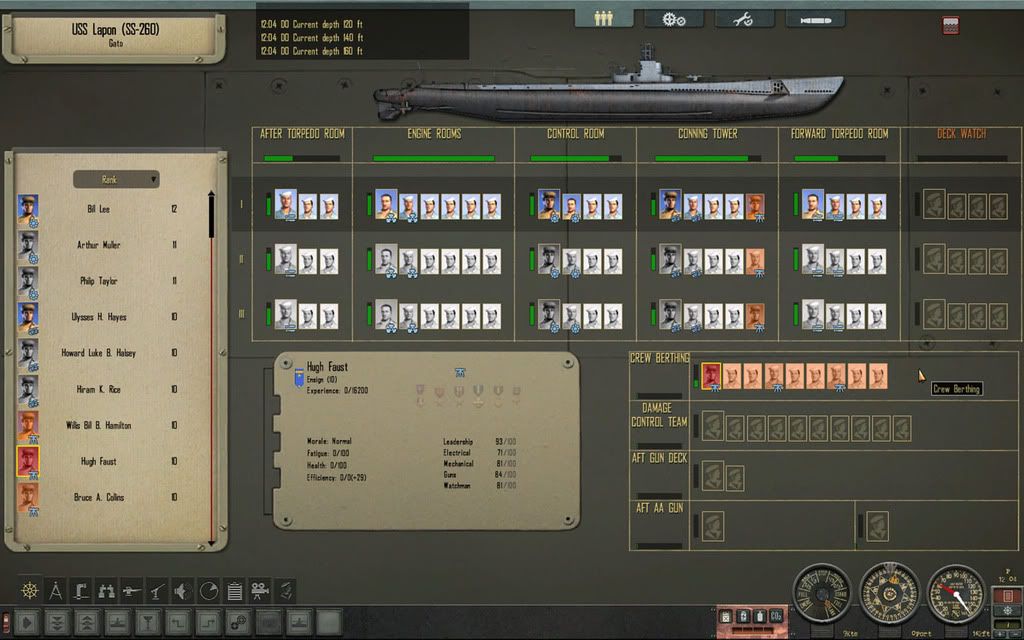Select Ulysses H. Hayes in the crew list
Viewport: 1024px width, 640px height.
99,317
